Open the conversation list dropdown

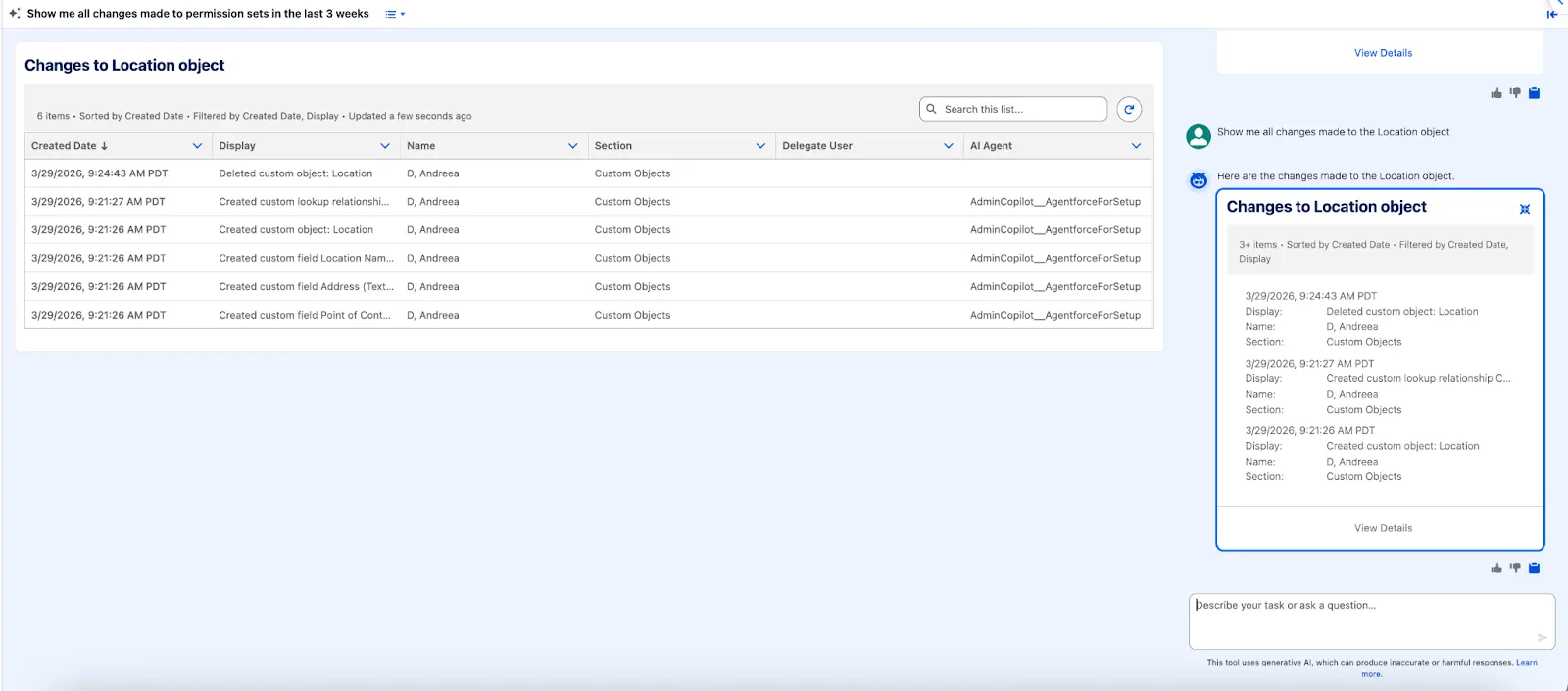(395, 14)
